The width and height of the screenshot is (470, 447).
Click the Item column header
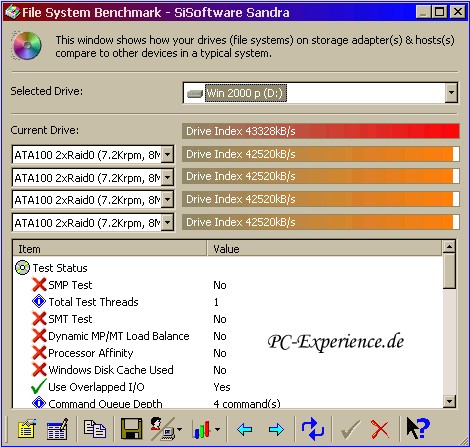click(x=110, y=249)
